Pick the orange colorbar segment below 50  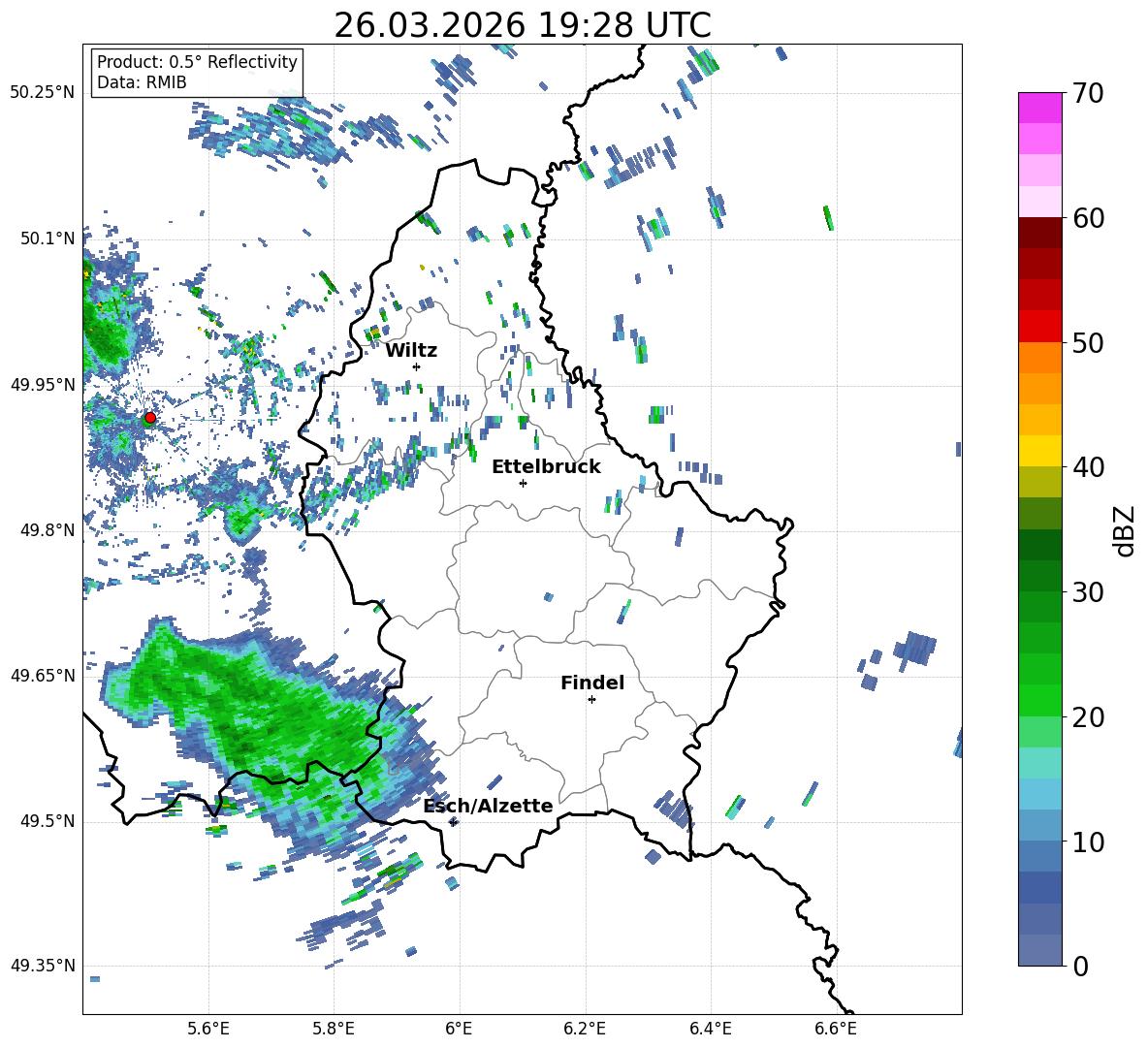click(x=1039, y=358)
